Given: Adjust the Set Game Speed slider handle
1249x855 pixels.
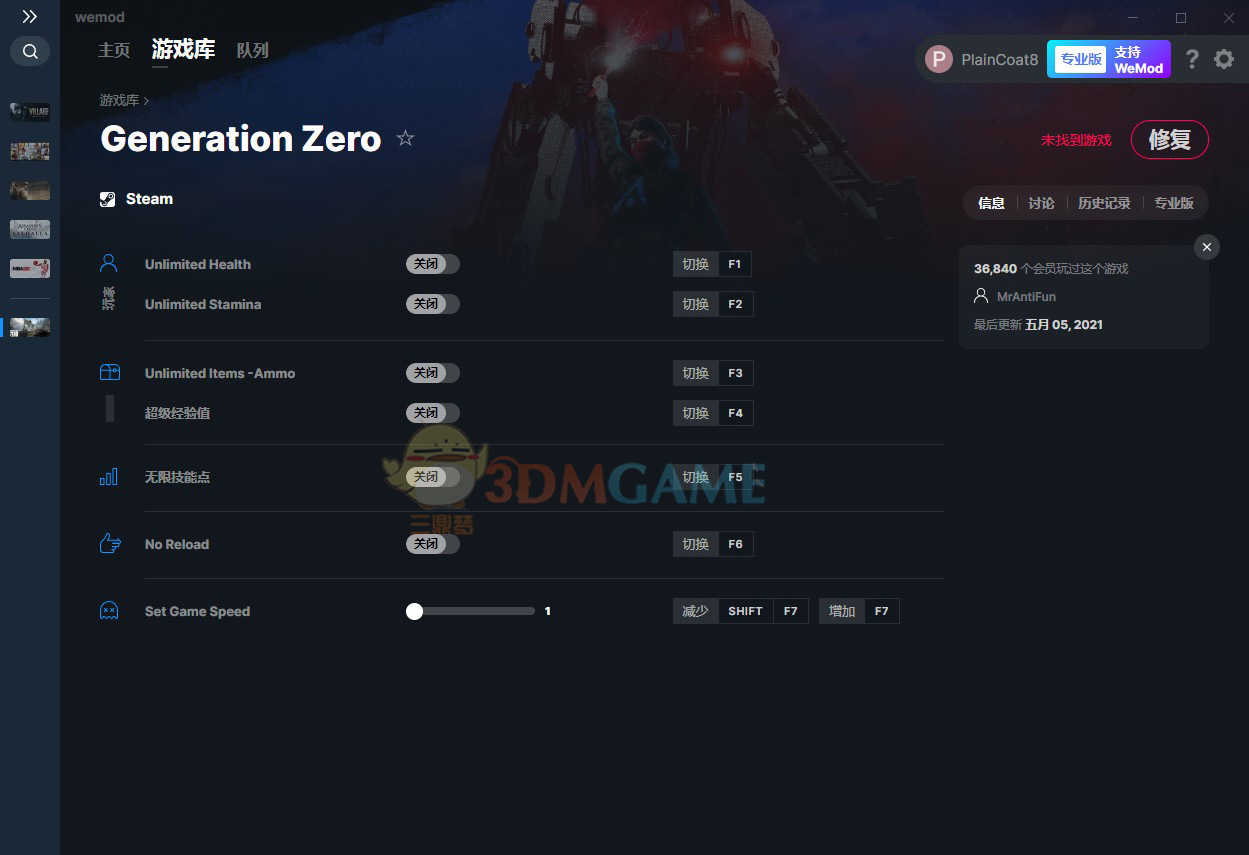Looking at the screenshot, I should tap(415, 611).
